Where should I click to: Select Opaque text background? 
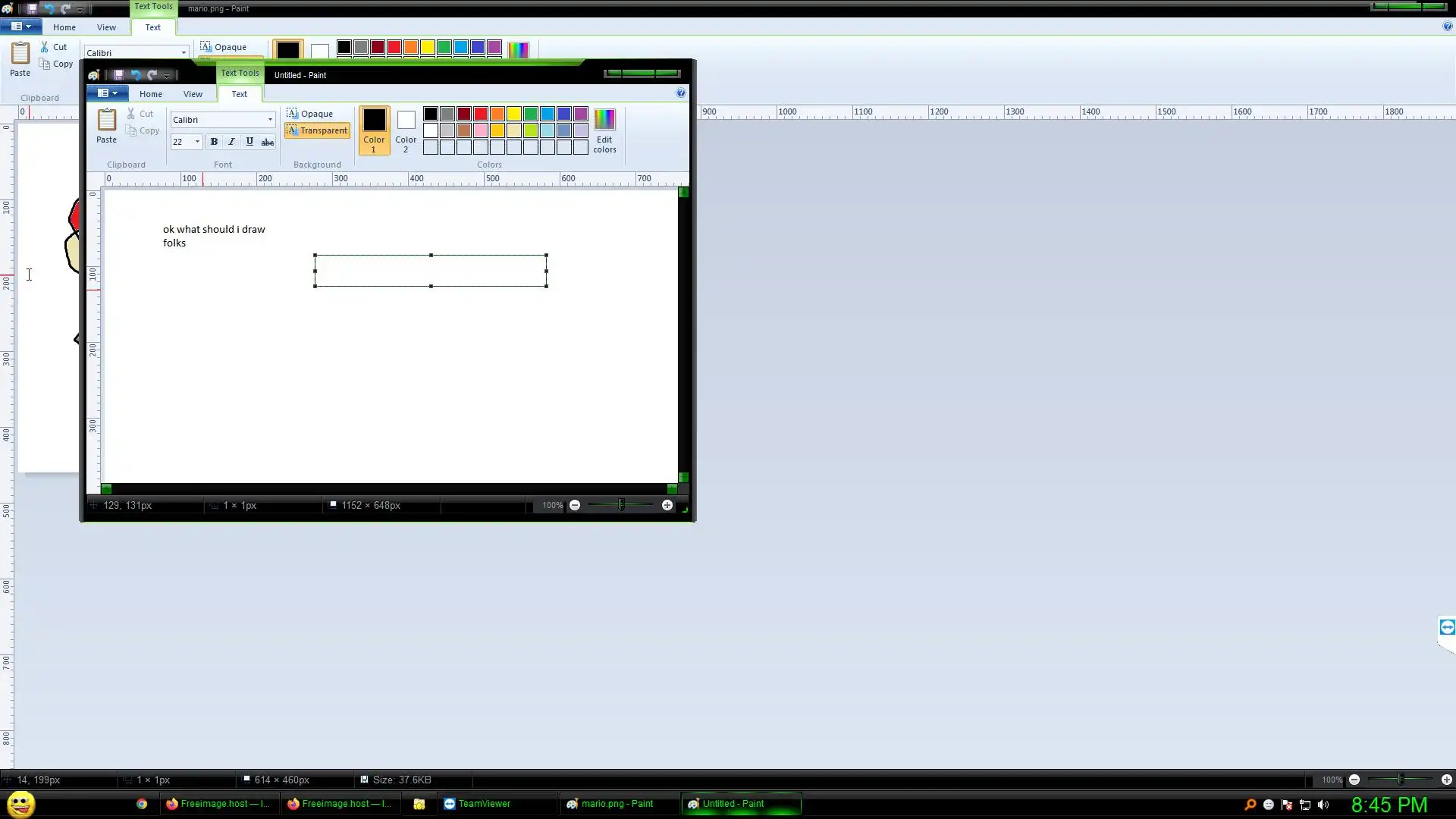pos(309,114)
